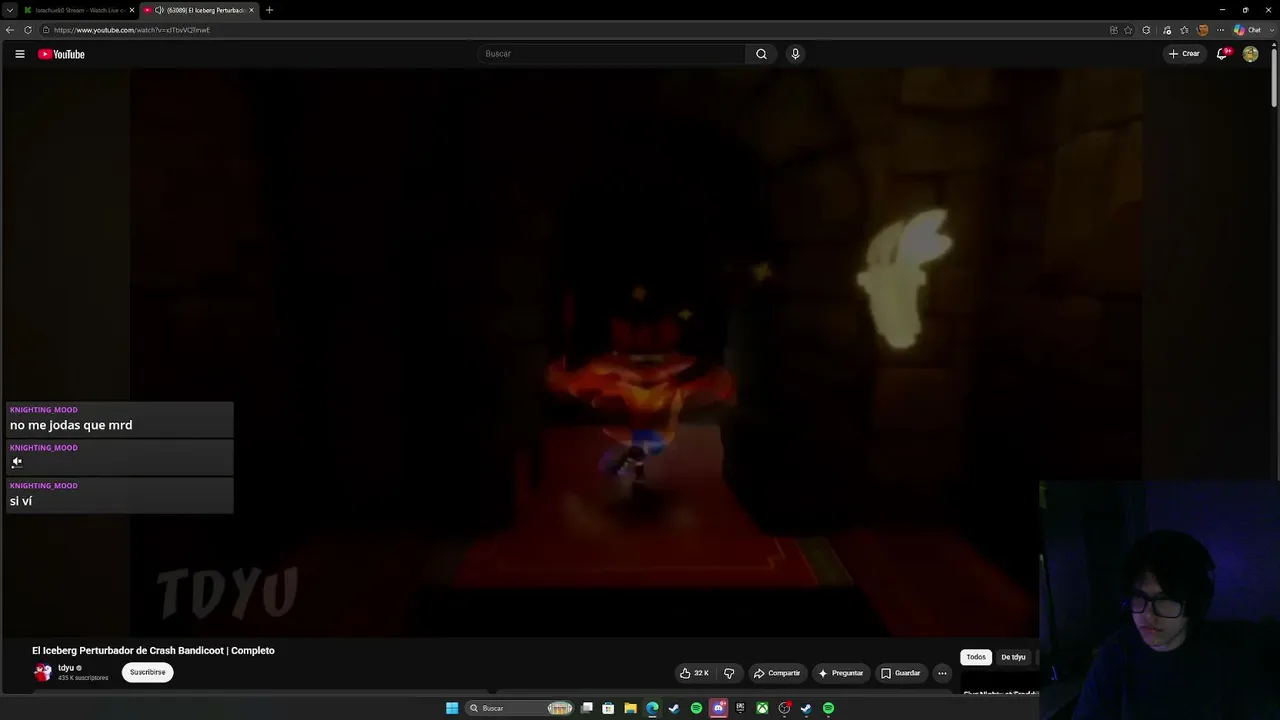Expand the chevron next to Copilot Chat
The image size is (1280, 720).
tap(1270, 30)
